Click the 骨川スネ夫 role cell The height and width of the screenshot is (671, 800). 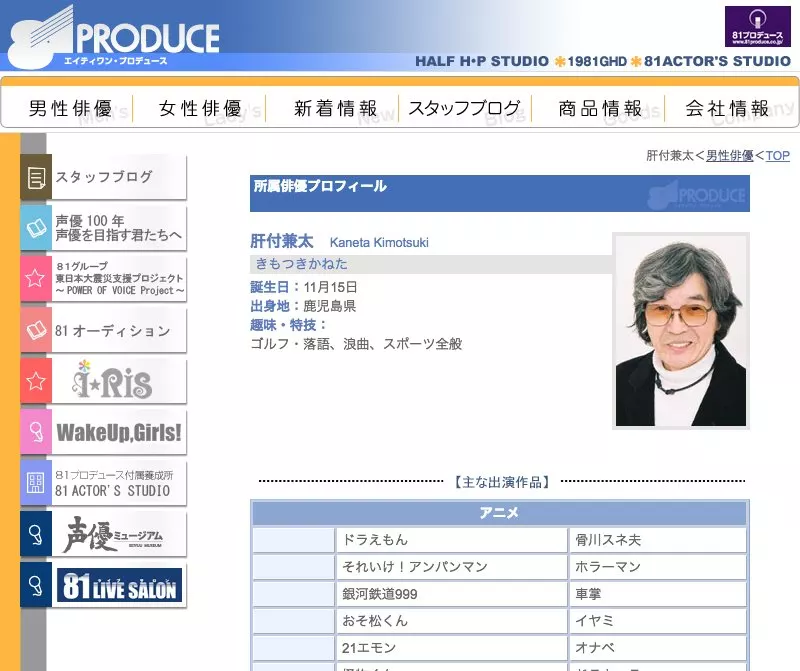[x=658, y=540]
